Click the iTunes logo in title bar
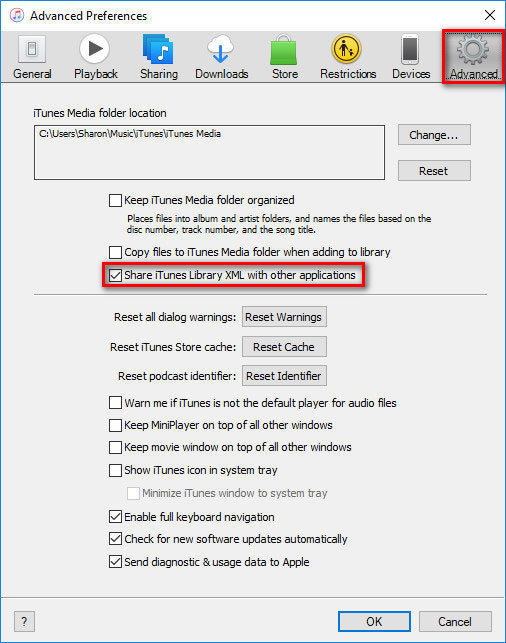 point(17,16)
